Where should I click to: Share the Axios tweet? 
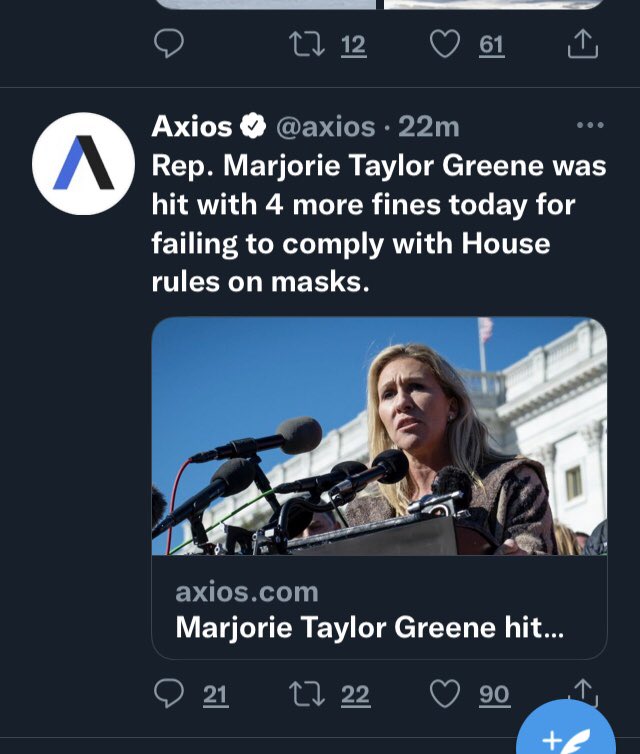click(583, 691)
